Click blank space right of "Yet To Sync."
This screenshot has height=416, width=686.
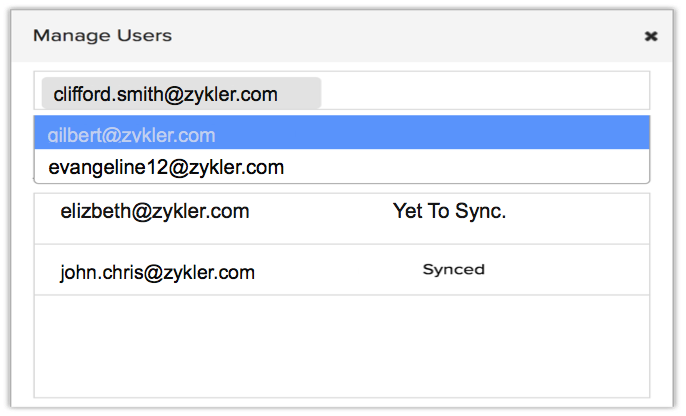tap(580, 211)
